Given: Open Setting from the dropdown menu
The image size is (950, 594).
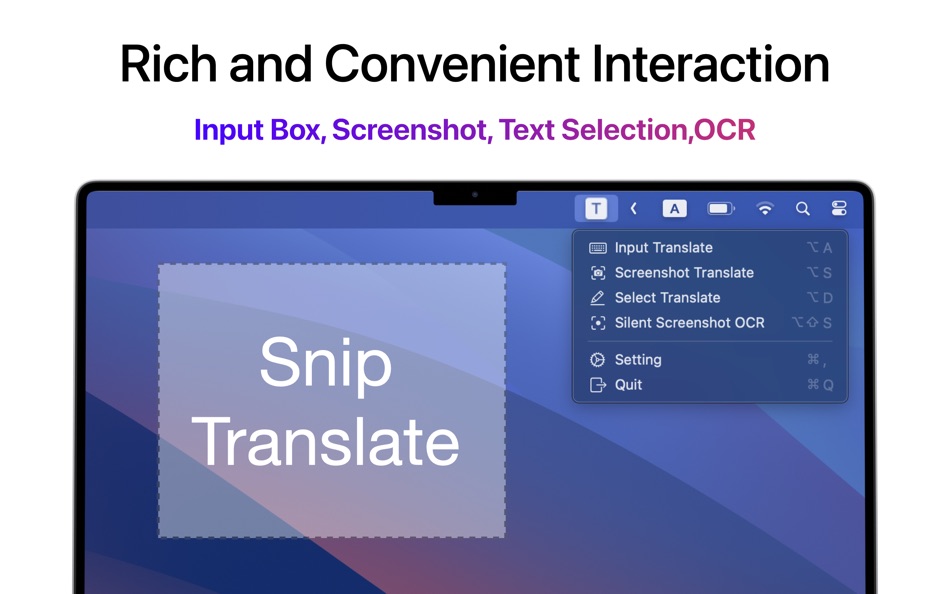Looking at the screenshot, I should coord(710,359).
